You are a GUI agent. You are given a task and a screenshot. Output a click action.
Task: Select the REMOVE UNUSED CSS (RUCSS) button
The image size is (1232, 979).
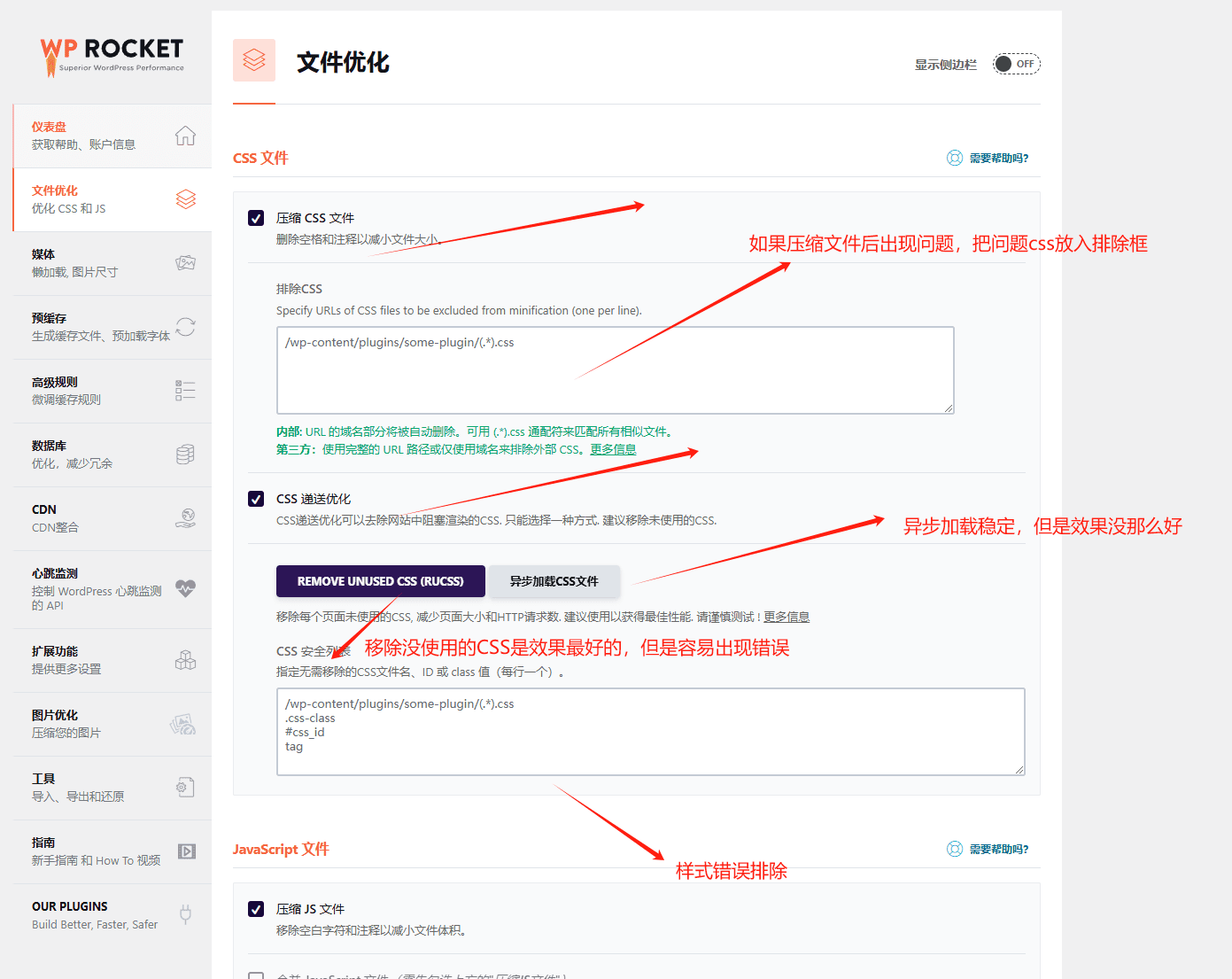[x=380, y=581]
